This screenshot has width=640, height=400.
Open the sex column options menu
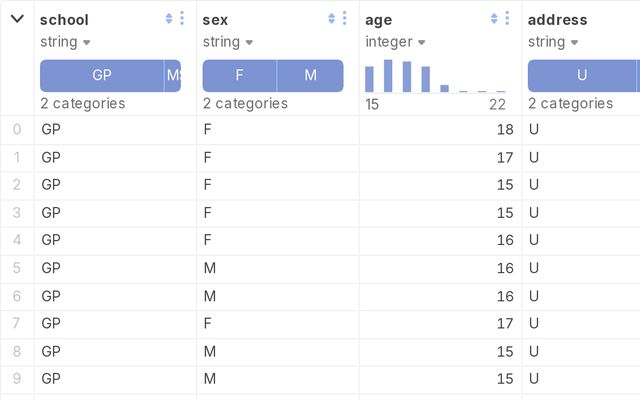[x=344, y=18]
